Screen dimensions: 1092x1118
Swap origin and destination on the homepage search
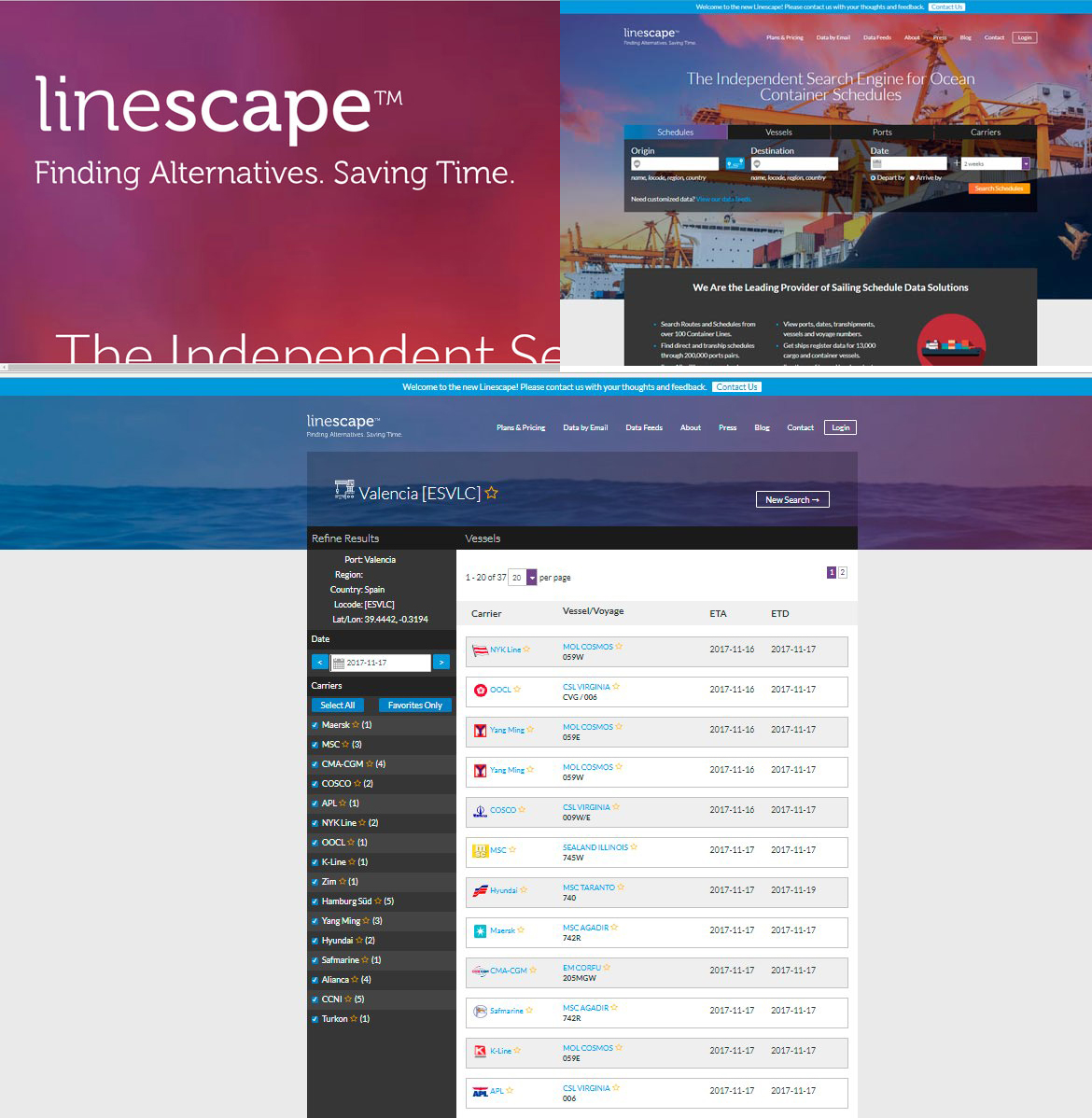[735, 164]
